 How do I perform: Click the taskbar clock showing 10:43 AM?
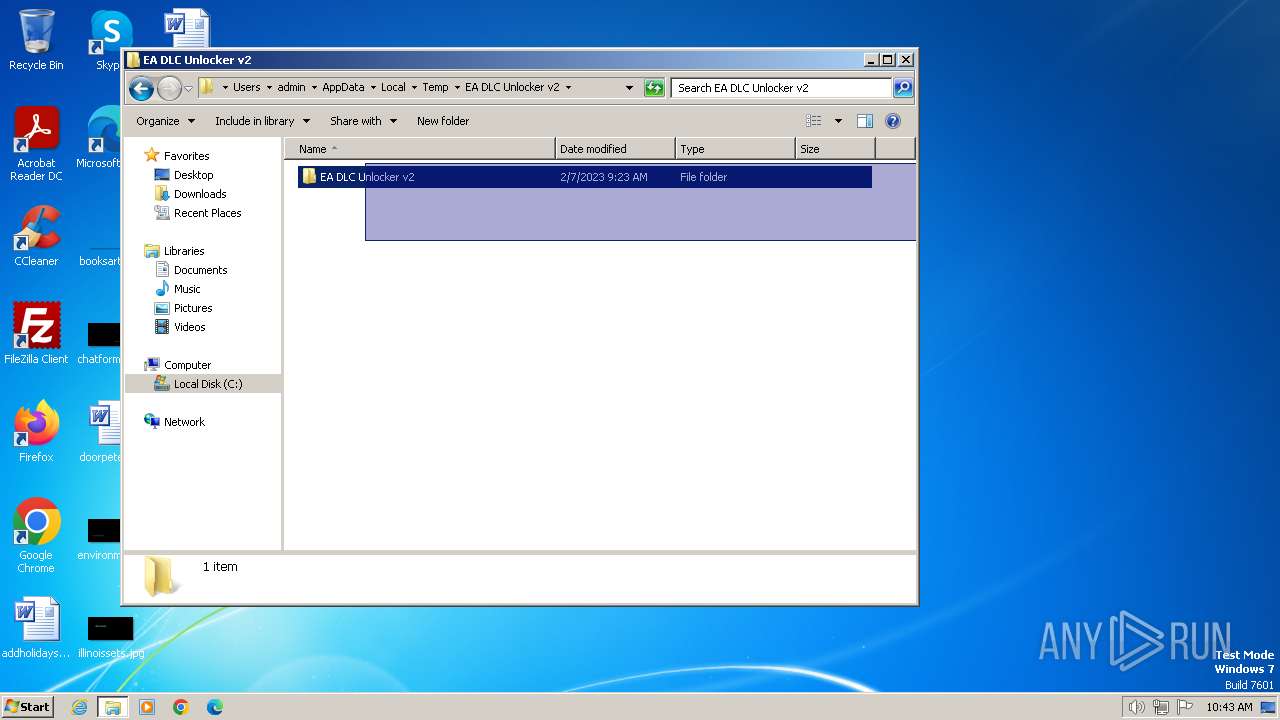point(1229,707)
